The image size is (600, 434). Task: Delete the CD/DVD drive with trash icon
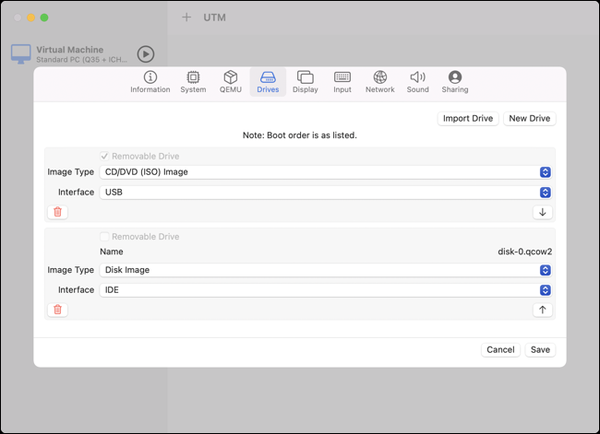[58, 212]
